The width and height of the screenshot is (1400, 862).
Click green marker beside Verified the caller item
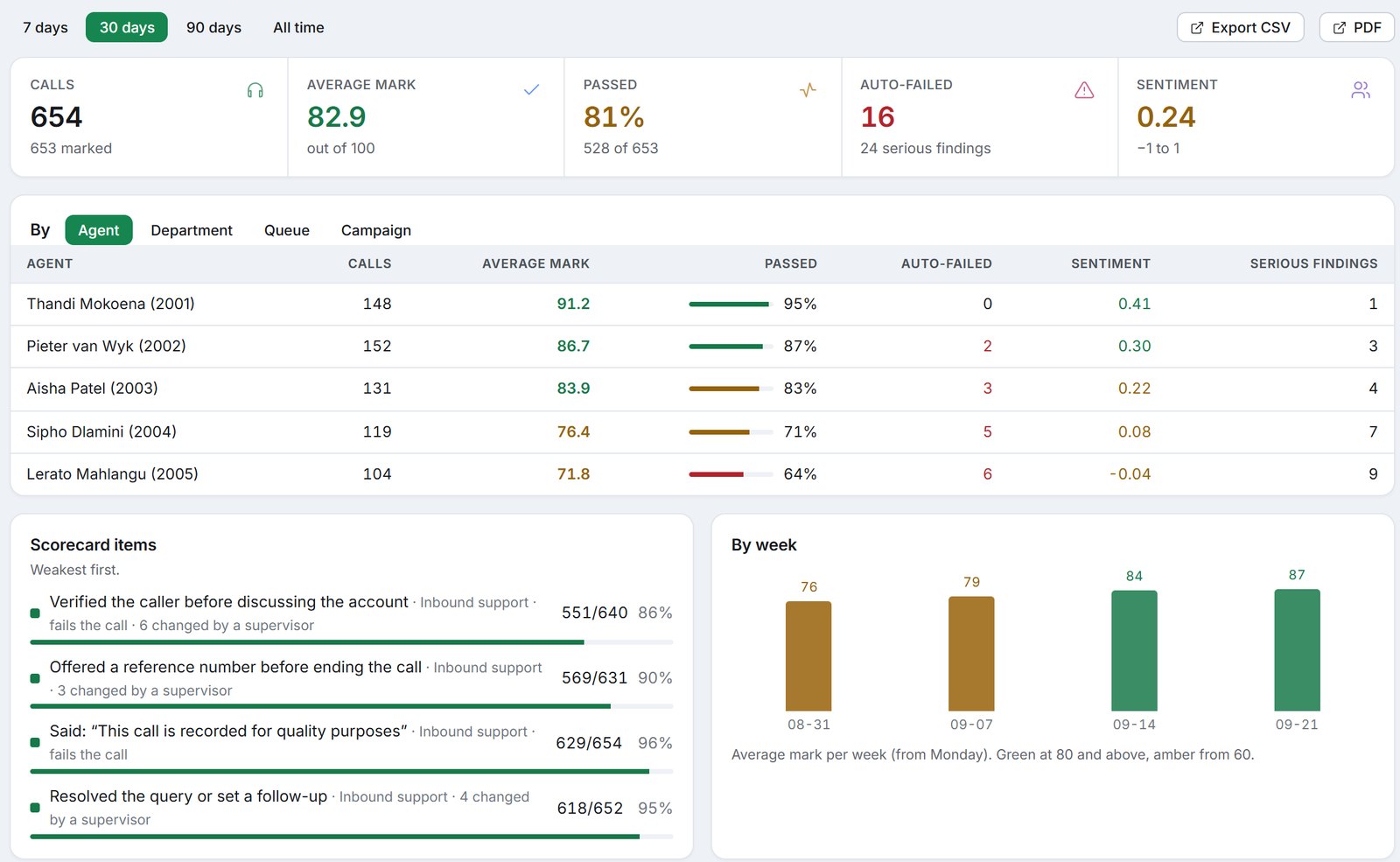pyautogui.click(x=35, y=613)
